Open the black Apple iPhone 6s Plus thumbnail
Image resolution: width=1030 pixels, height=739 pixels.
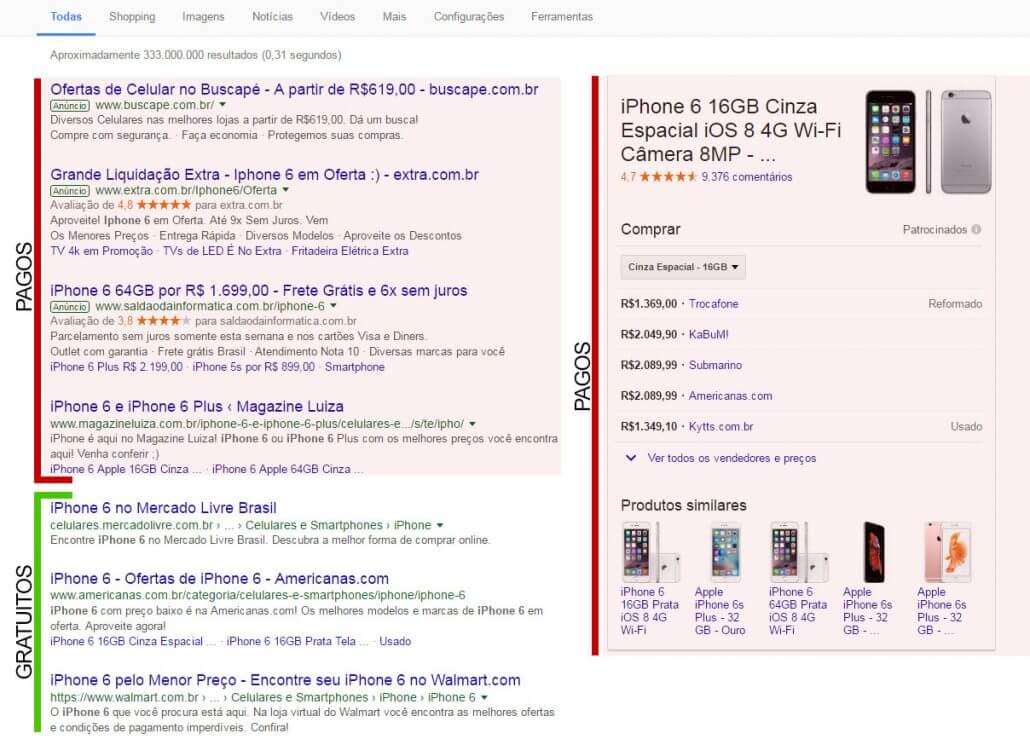click(x=874, y=552)
